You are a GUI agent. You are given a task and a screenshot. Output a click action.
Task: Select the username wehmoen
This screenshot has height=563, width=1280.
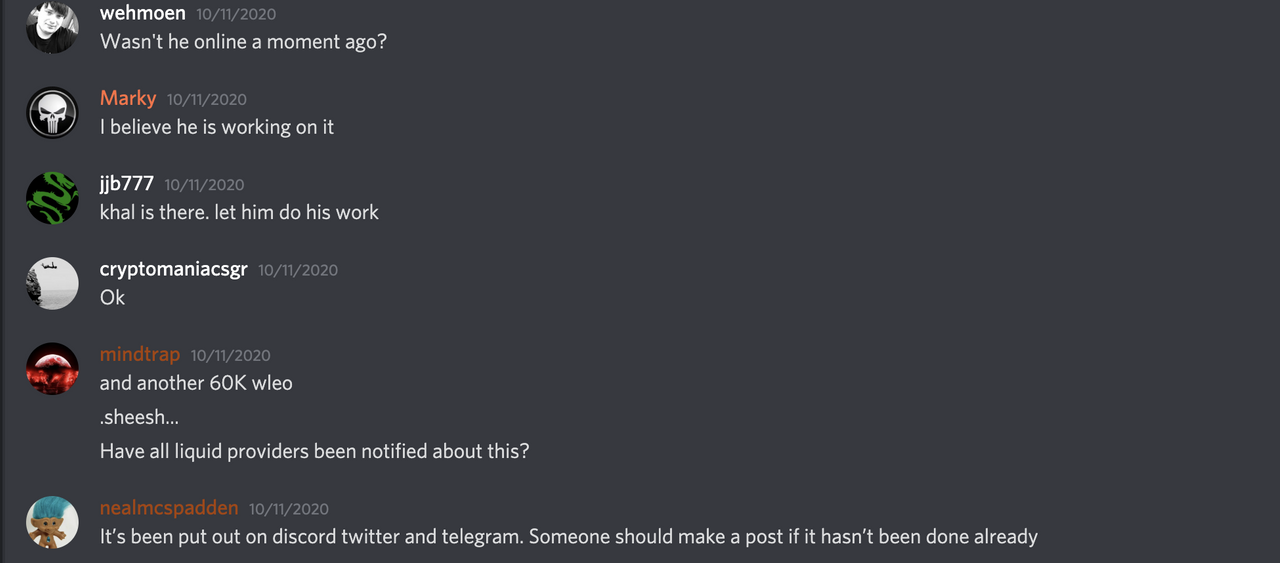[143, 14]
